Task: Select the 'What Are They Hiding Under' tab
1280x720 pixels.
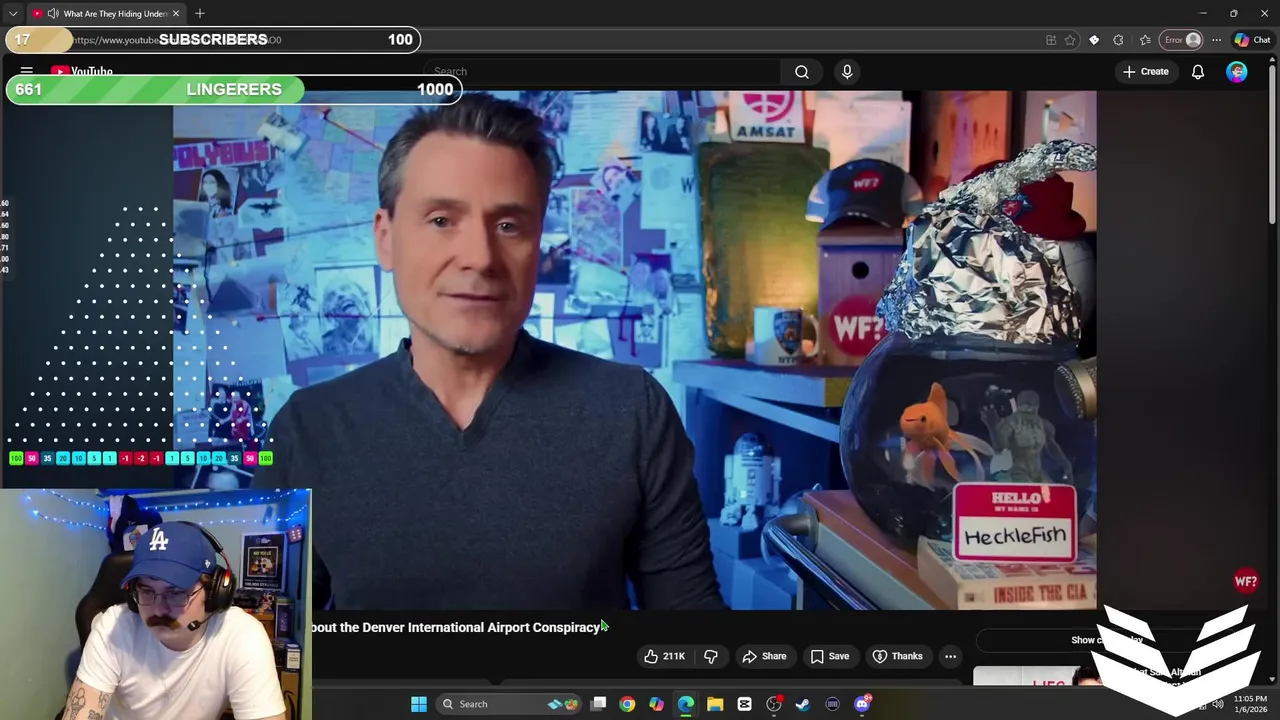Action: pyautogui.click(x=107, y=14)
